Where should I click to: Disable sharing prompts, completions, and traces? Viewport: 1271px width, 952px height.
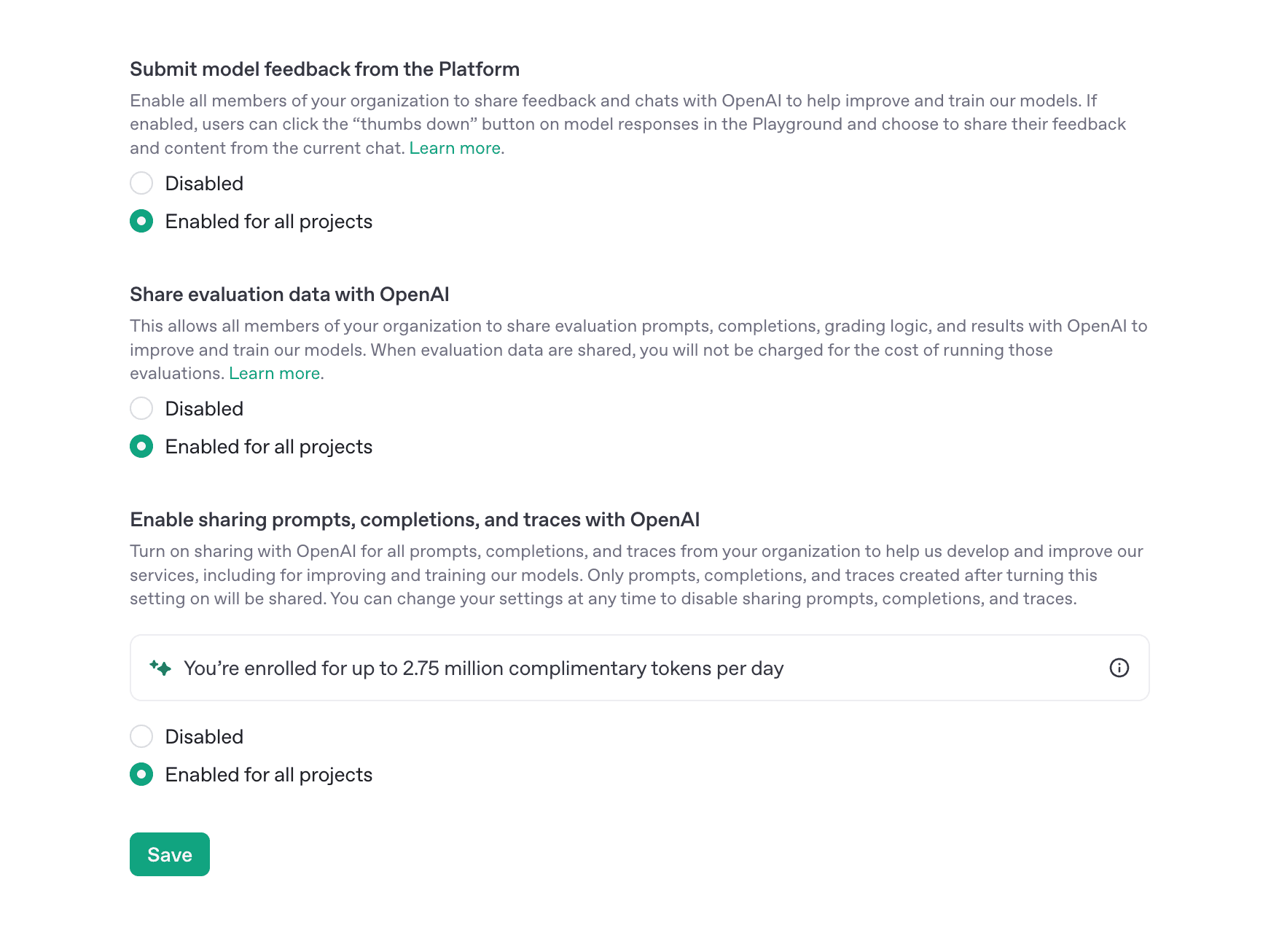coord(141,736)
